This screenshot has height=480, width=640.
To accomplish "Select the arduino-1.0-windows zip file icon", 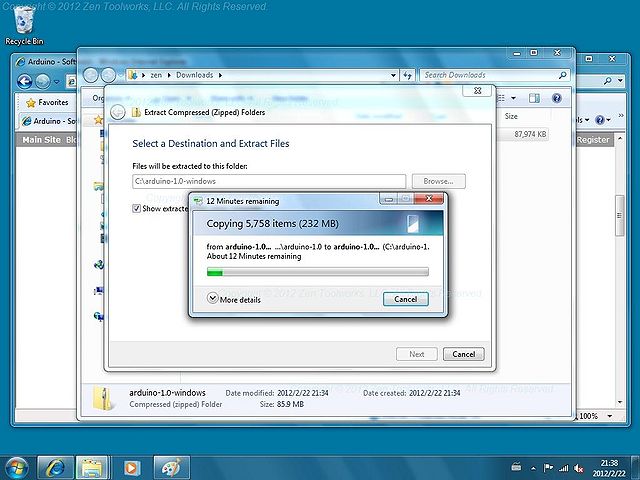I will pos(102,398).
